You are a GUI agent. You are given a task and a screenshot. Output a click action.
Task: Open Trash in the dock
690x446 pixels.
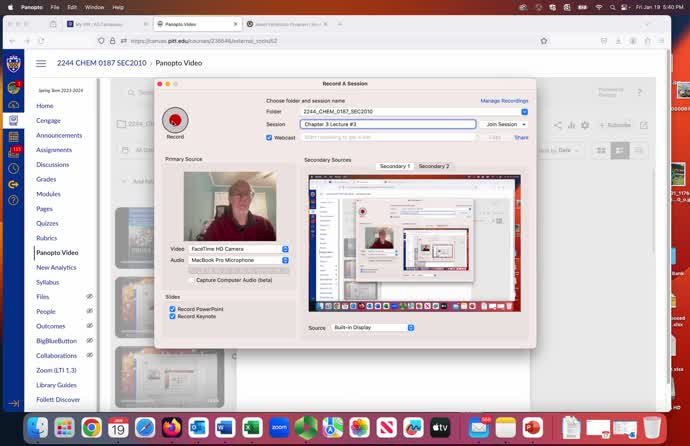[x=652, y=428]
